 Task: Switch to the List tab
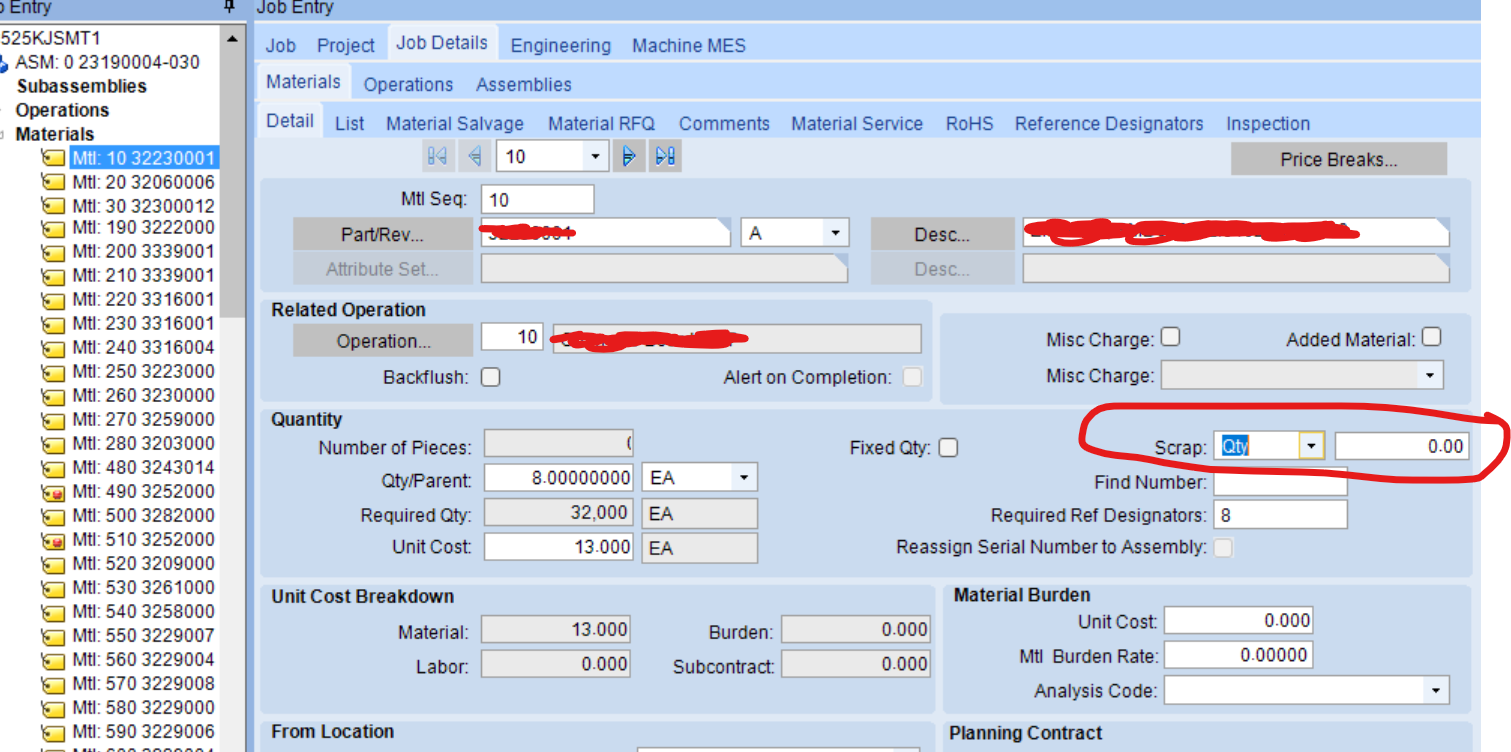(x=350, y=124)
